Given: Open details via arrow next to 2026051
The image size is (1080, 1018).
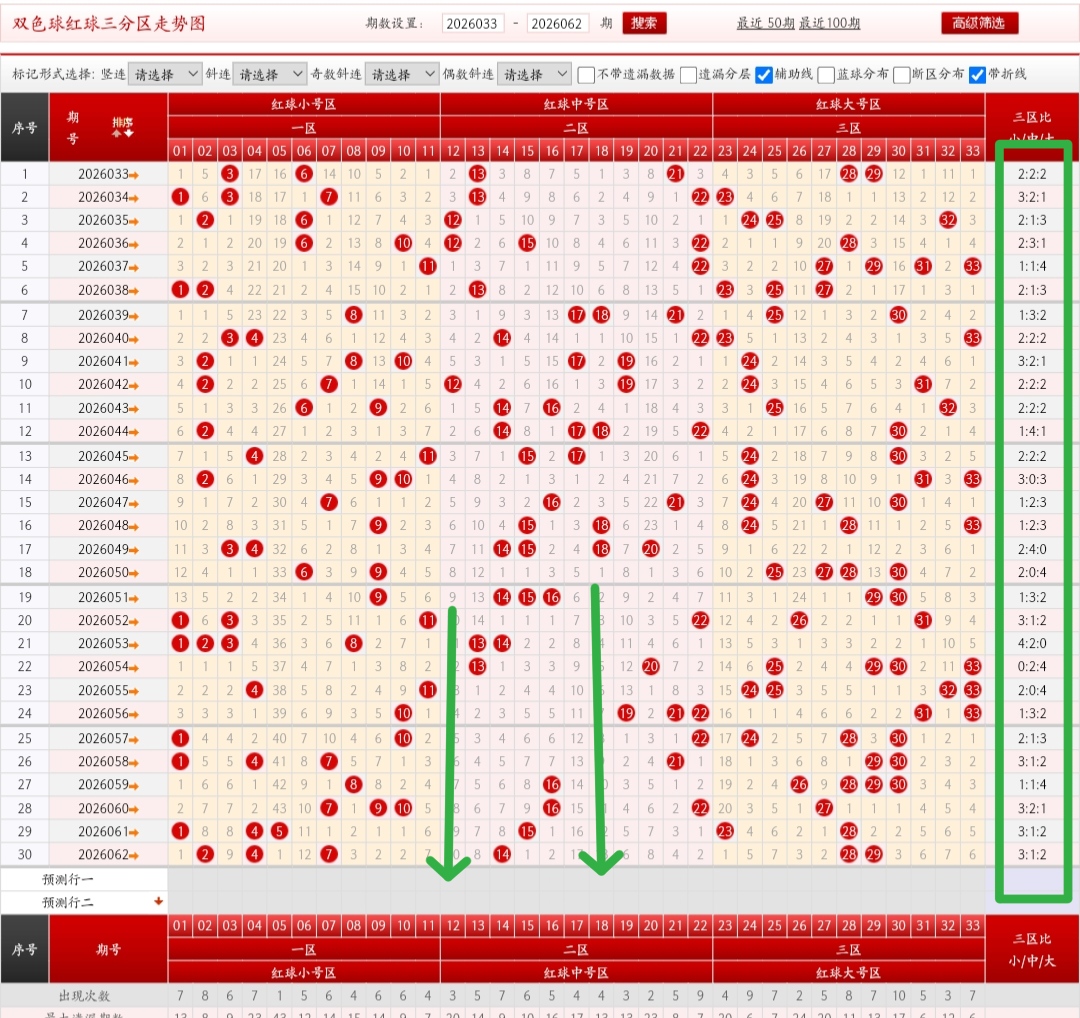Looking at the screenshot, I should click(134, 599).
